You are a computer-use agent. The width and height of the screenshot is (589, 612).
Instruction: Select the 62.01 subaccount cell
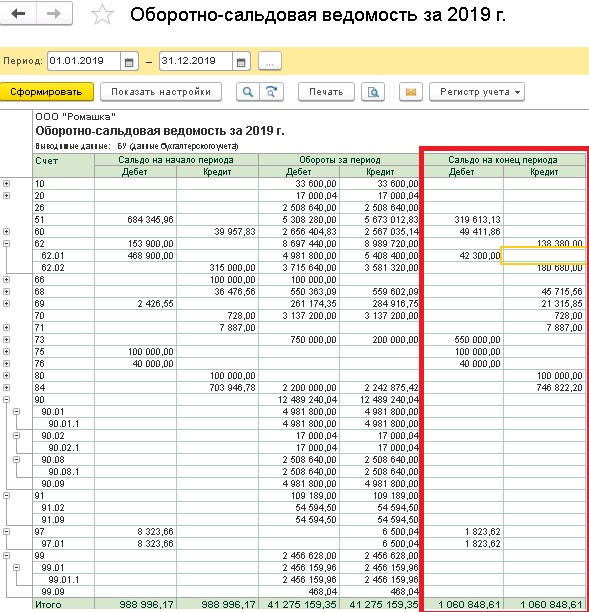(x=63, y=256)
